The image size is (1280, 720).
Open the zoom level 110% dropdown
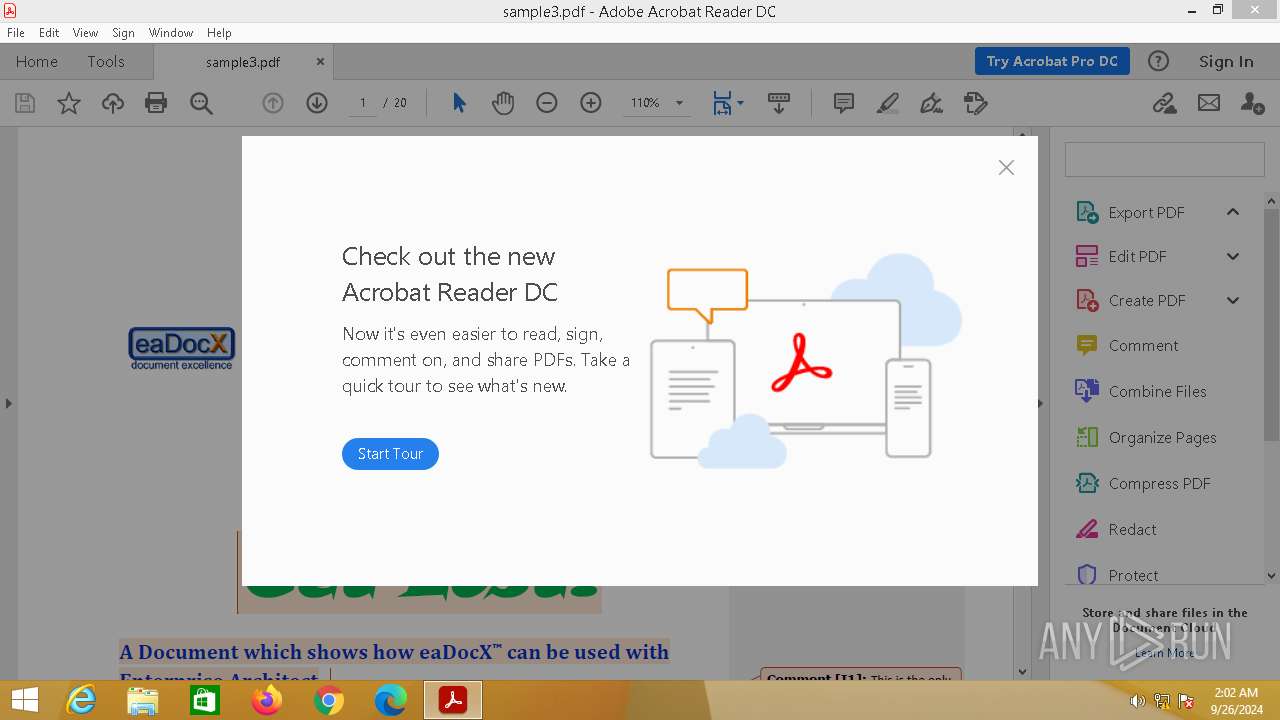(679, 103)
